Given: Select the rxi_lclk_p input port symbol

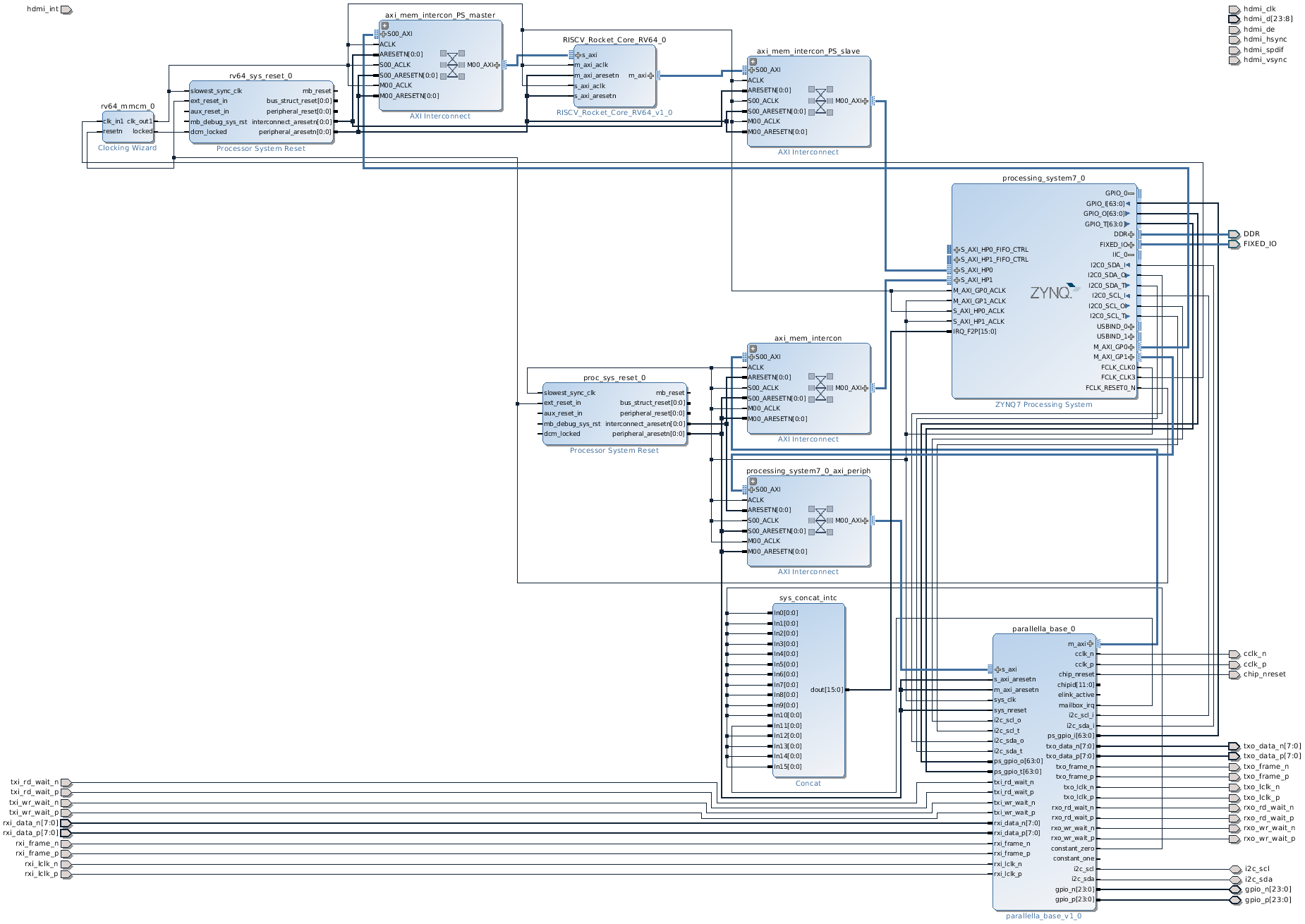Looking at the screenshot, I should pyautogui.click(x=66, y=875).
